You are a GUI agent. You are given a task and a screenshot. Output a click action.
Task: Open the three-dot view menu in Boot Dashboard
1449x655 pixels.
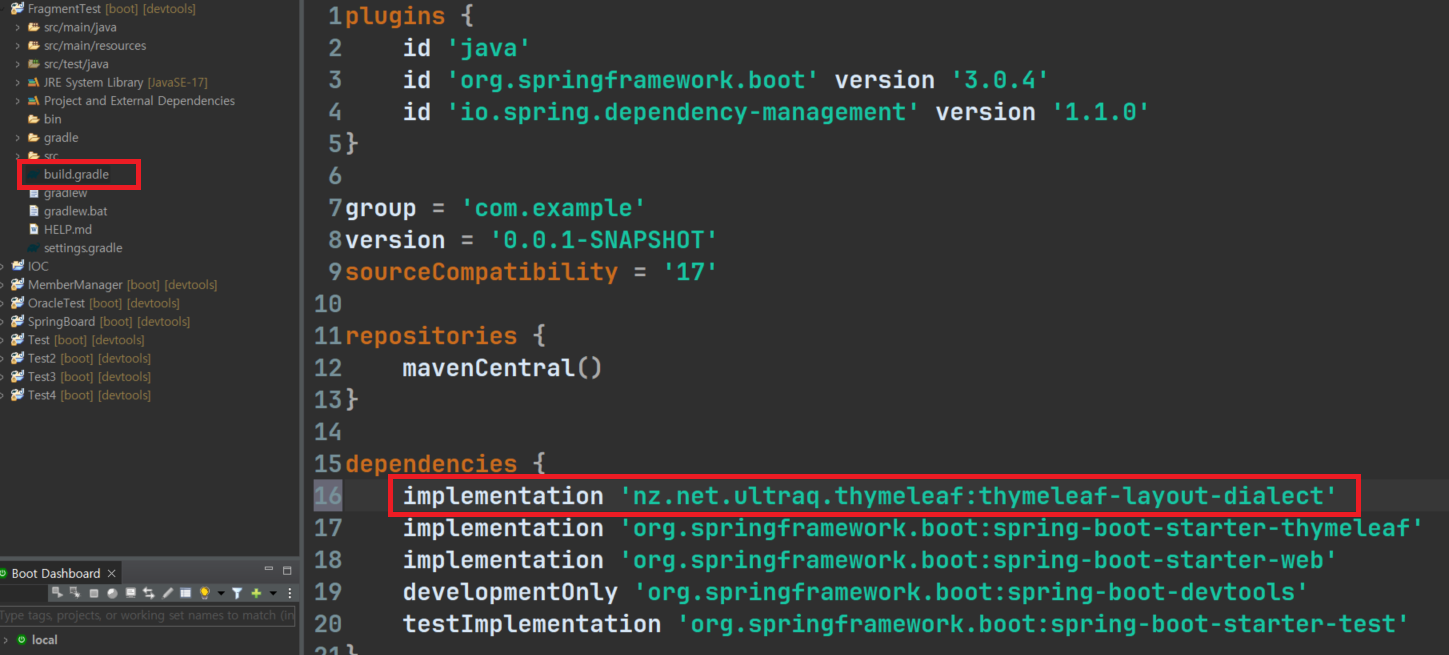290,593
